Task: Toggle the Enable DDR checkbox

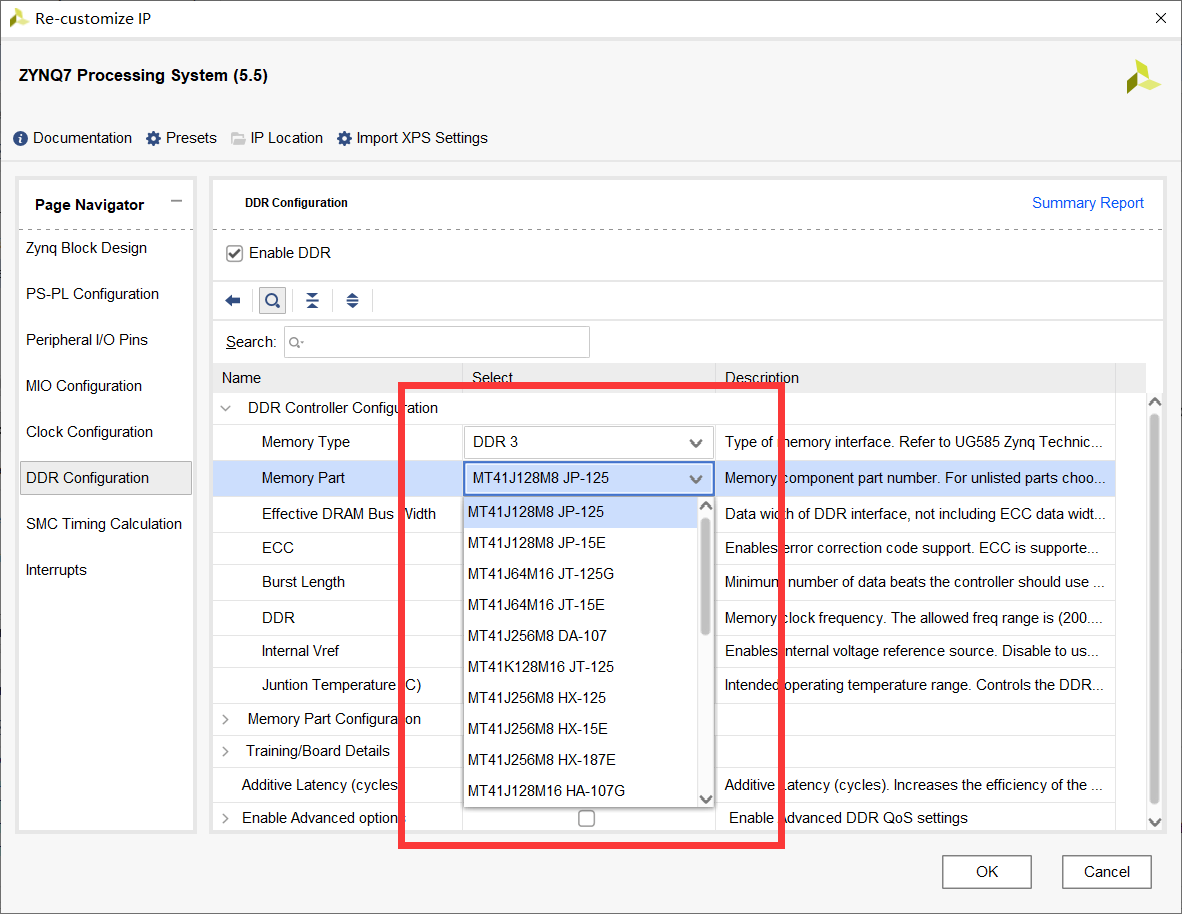Action: pyautogui.click(x=234, y=253)
